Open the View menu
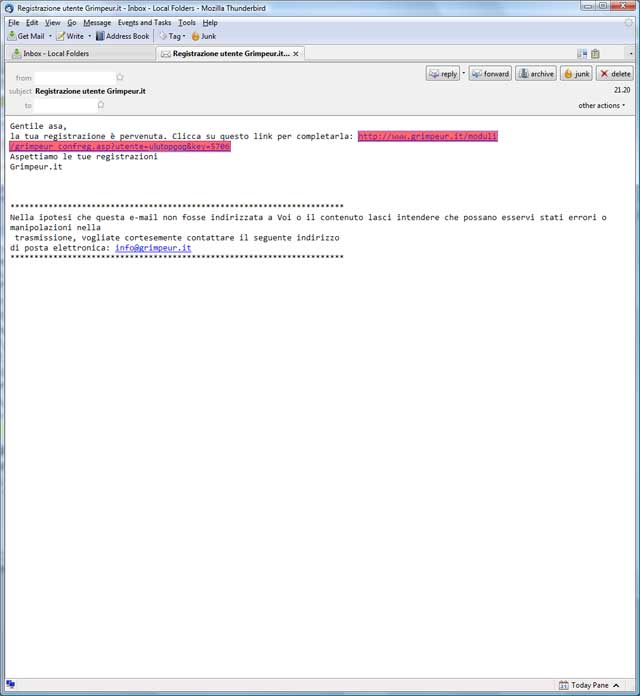Image resolution: width=640 pixels, height=696 pixels. (x=52, y=23)
